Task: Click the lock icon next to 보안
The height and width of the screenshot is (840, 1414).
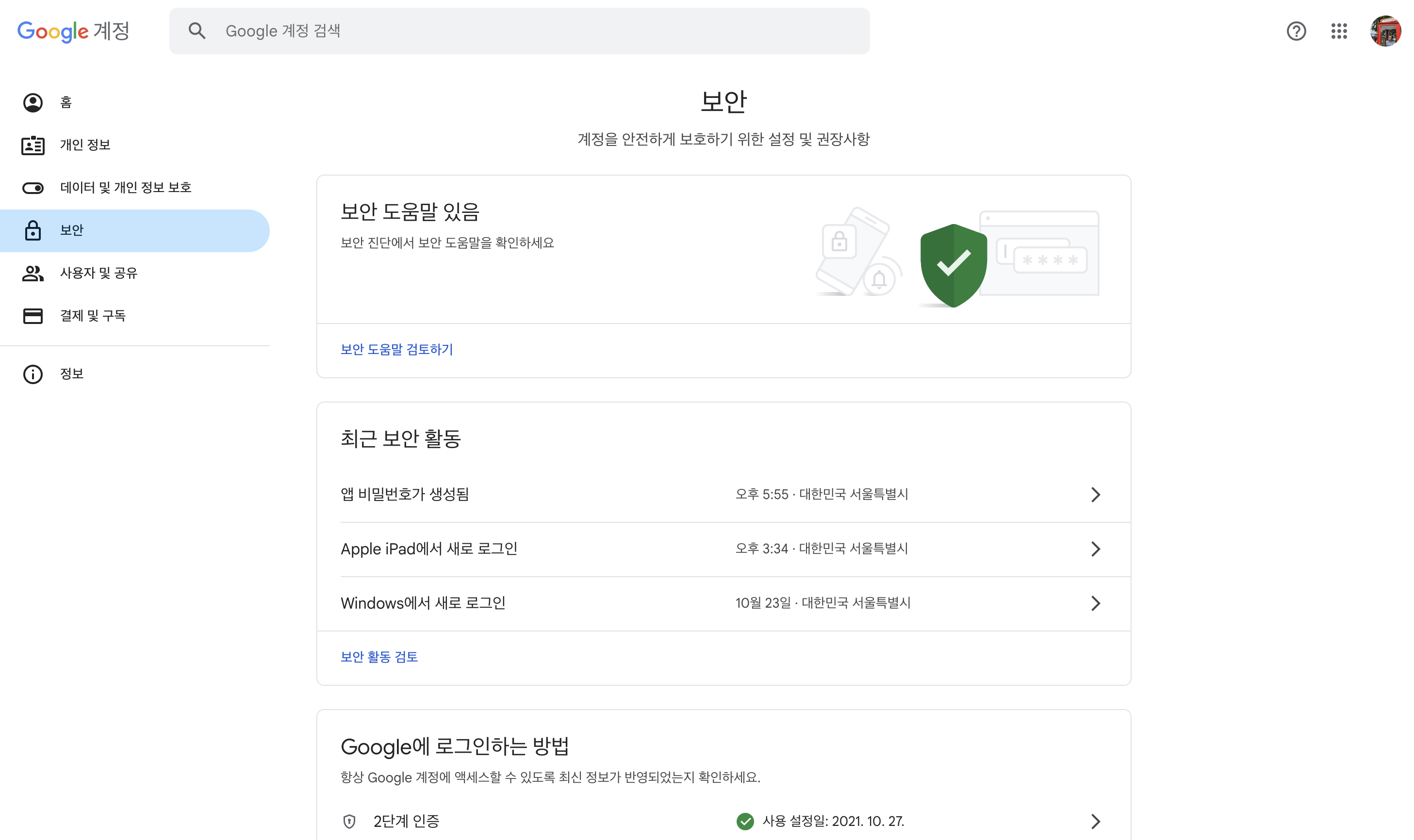Action: 33,230
